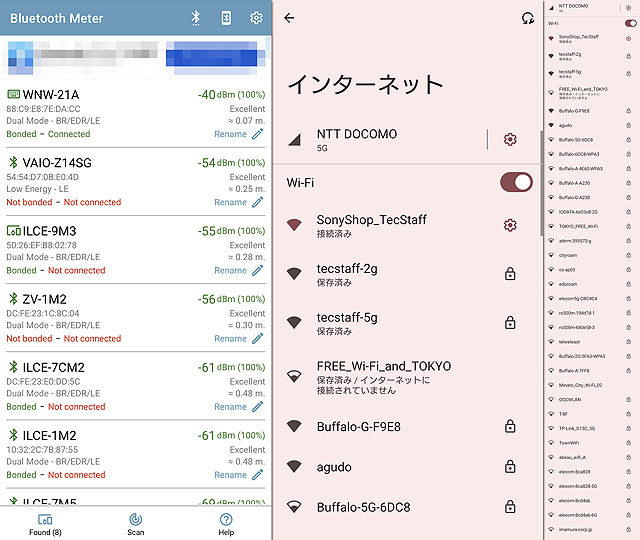Image resolution: width=640 pixels, height=540 pixels.
Task: Tap the phone Bluetooth icon in header
Action: pyautogui.click(x=226, y=18)
